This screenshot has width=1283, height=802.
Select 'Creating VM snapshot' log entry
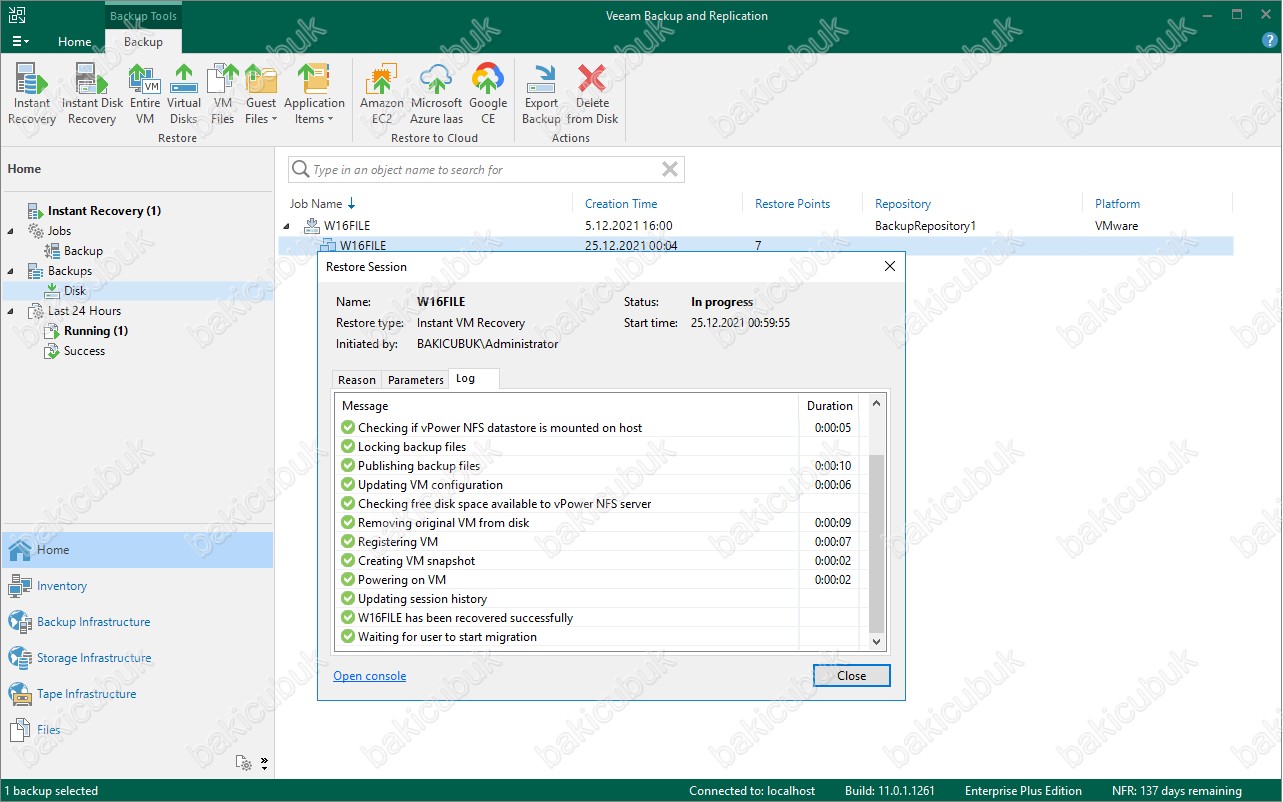tap(596, 561)
